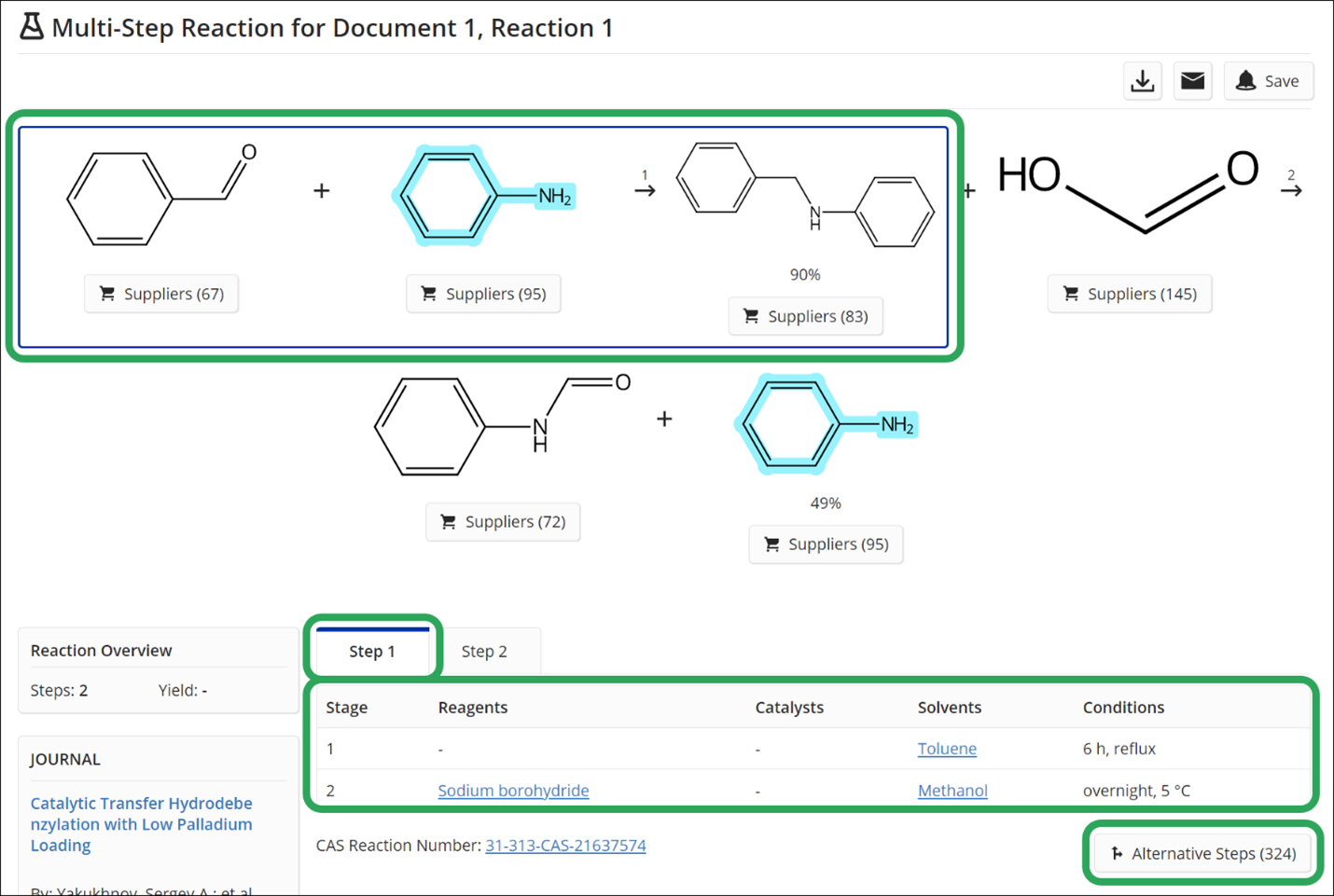Open CAS Reaction Number 31-313-CAS-21637574 link
This screenshot has width=1334, height=896.
point(565,846)
